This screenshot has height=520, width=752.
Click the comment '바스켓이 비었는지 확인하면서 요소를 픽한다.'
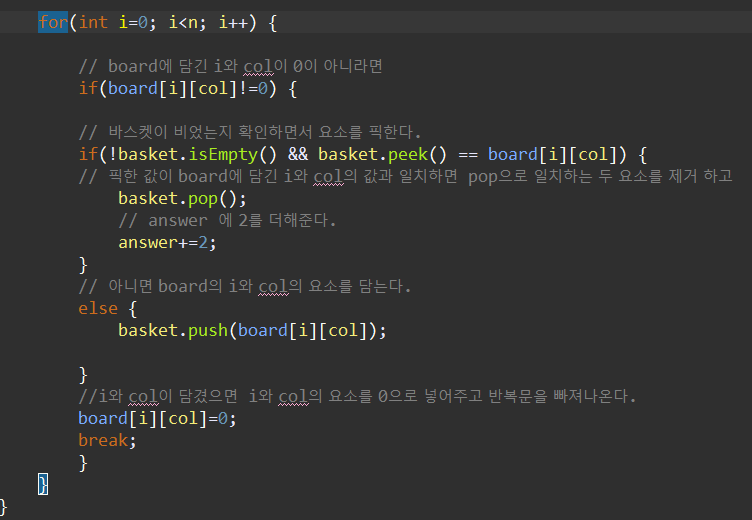point(250,132)
